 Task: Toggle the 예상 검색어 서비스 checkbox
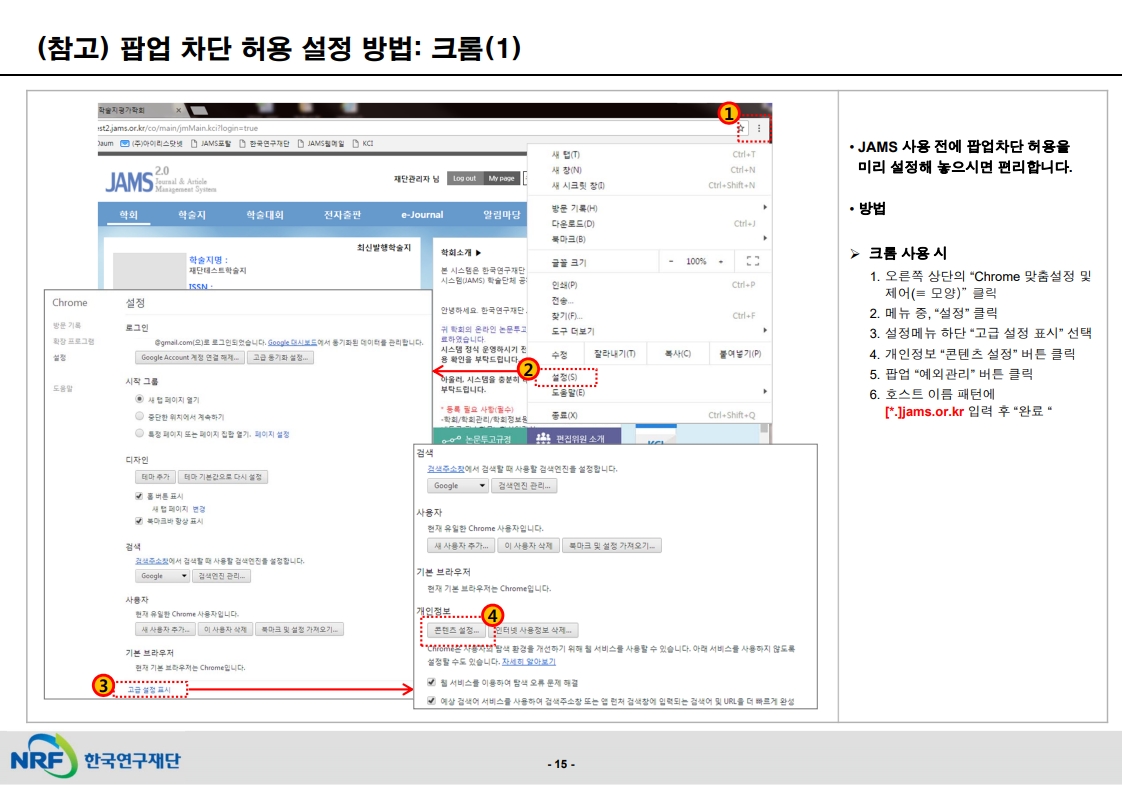pos(431,701)
